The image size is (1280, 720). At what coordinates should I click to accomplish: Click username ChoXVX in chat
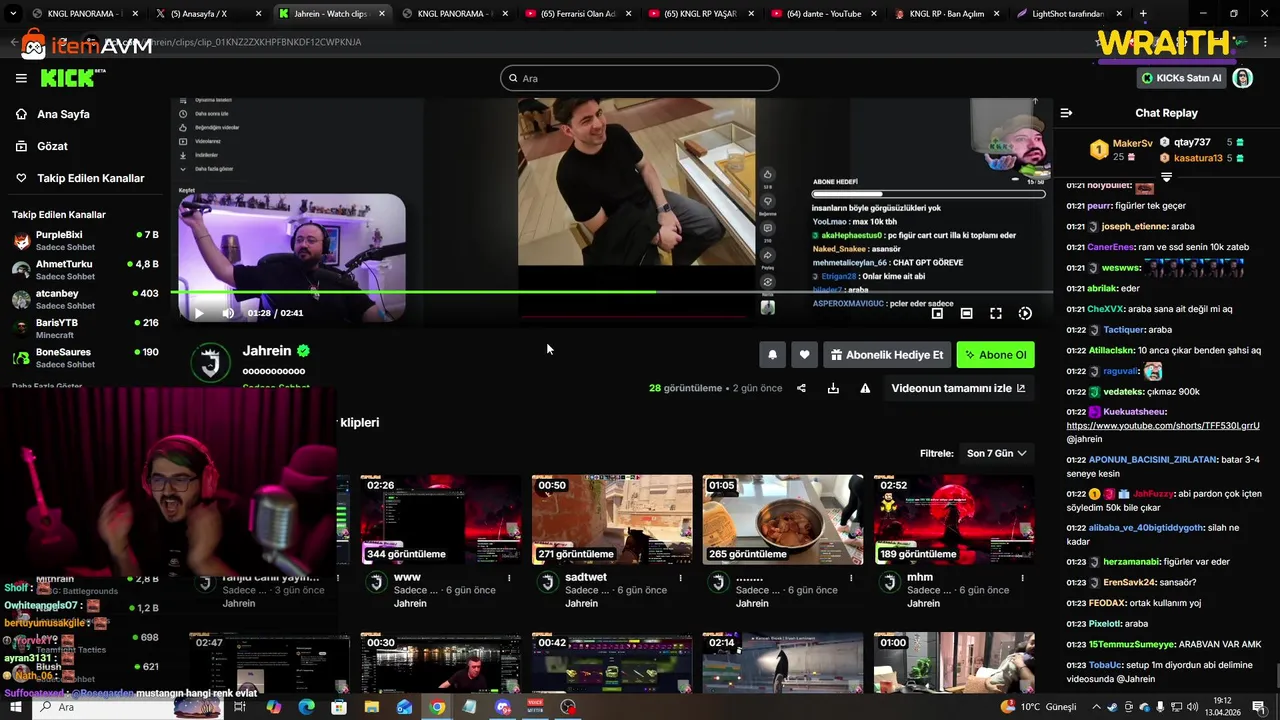point(1106,309)
